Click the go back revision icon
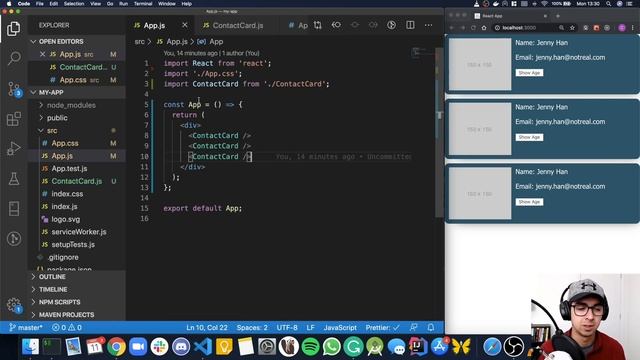Viewport: 640px width, 360px height. (x=336, y=25)
